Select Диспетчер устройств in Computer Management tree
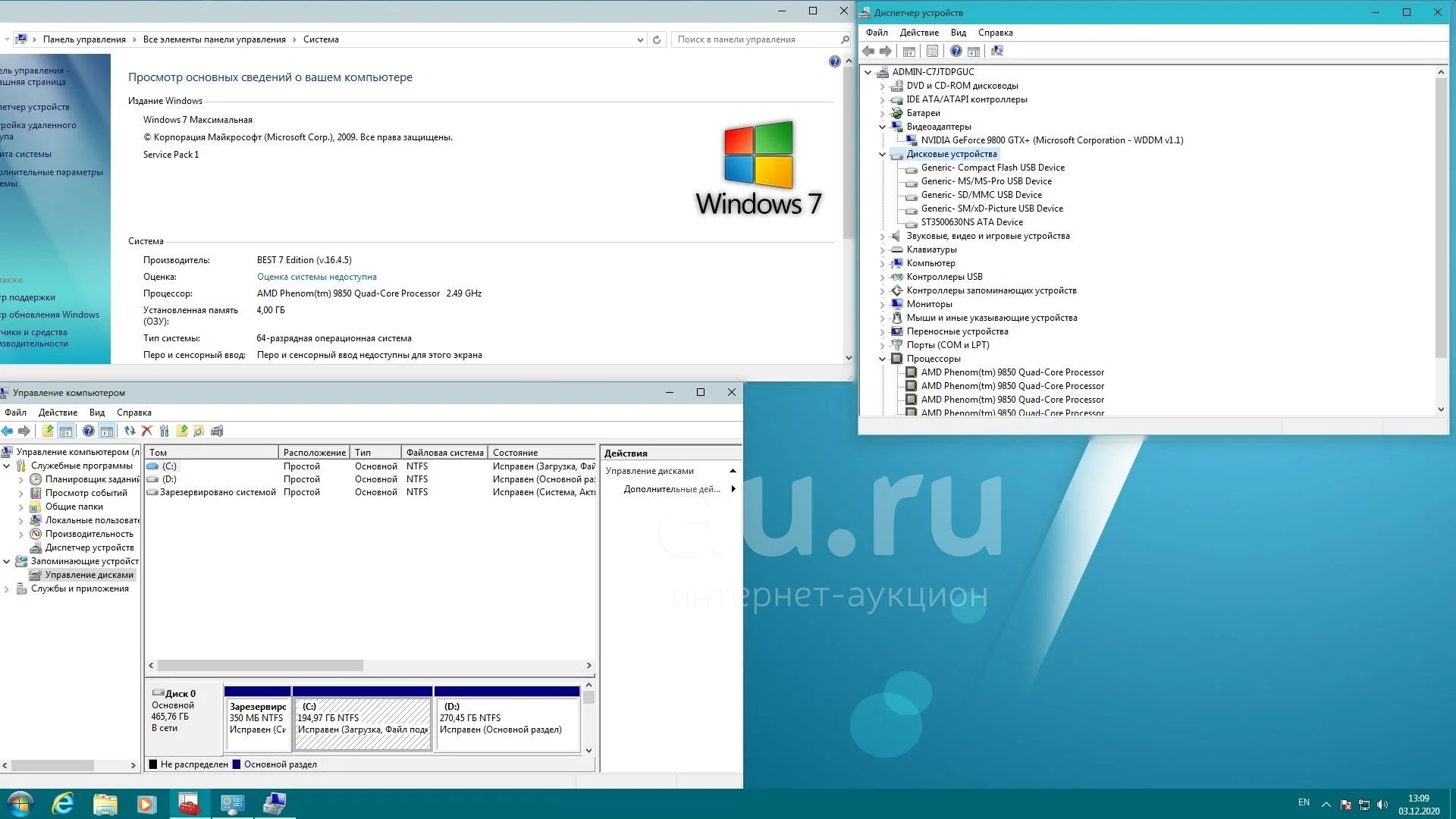 [89, 548]
